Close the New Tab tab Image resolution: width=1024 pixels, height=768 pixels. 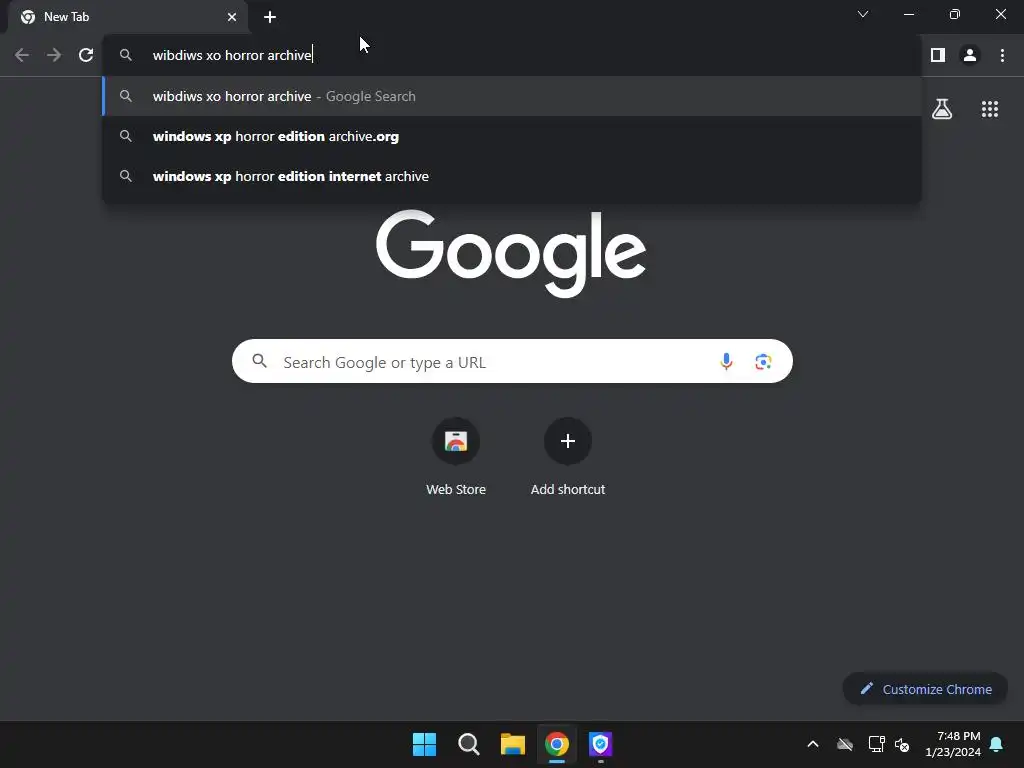point(232,17)
